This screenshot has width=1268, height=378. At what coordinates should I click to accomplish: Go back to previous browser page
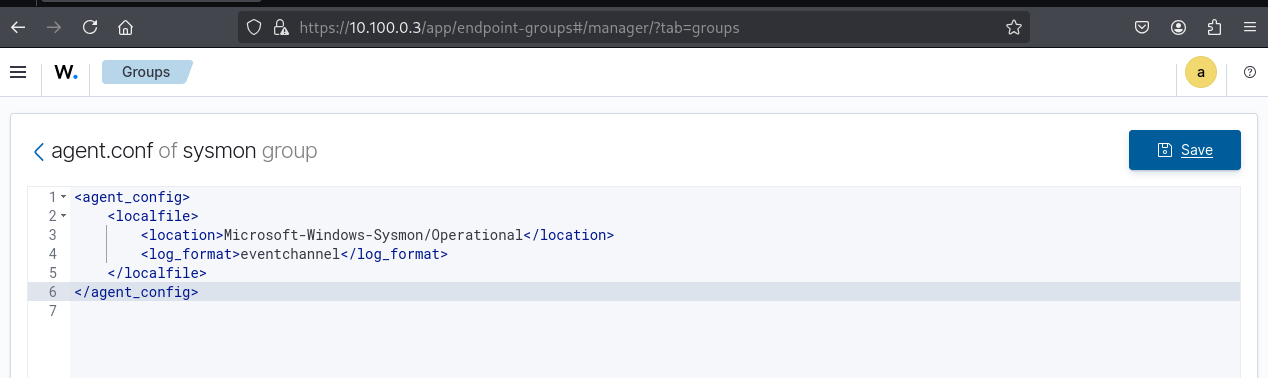17,27
